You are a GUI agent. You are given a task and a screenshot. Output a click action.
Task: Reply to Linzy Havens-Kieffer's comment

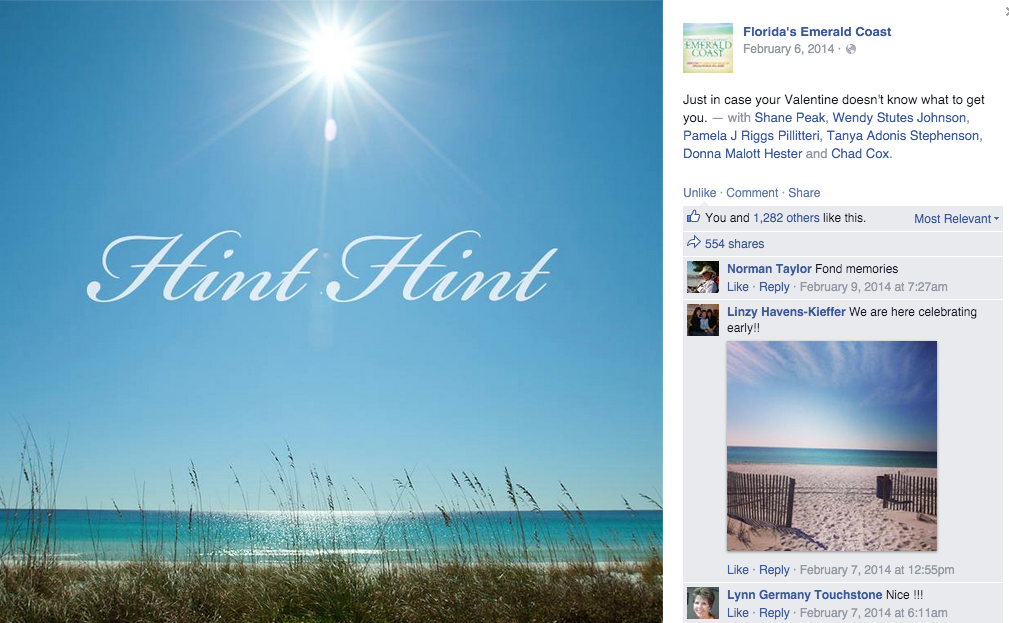[774, 570]
